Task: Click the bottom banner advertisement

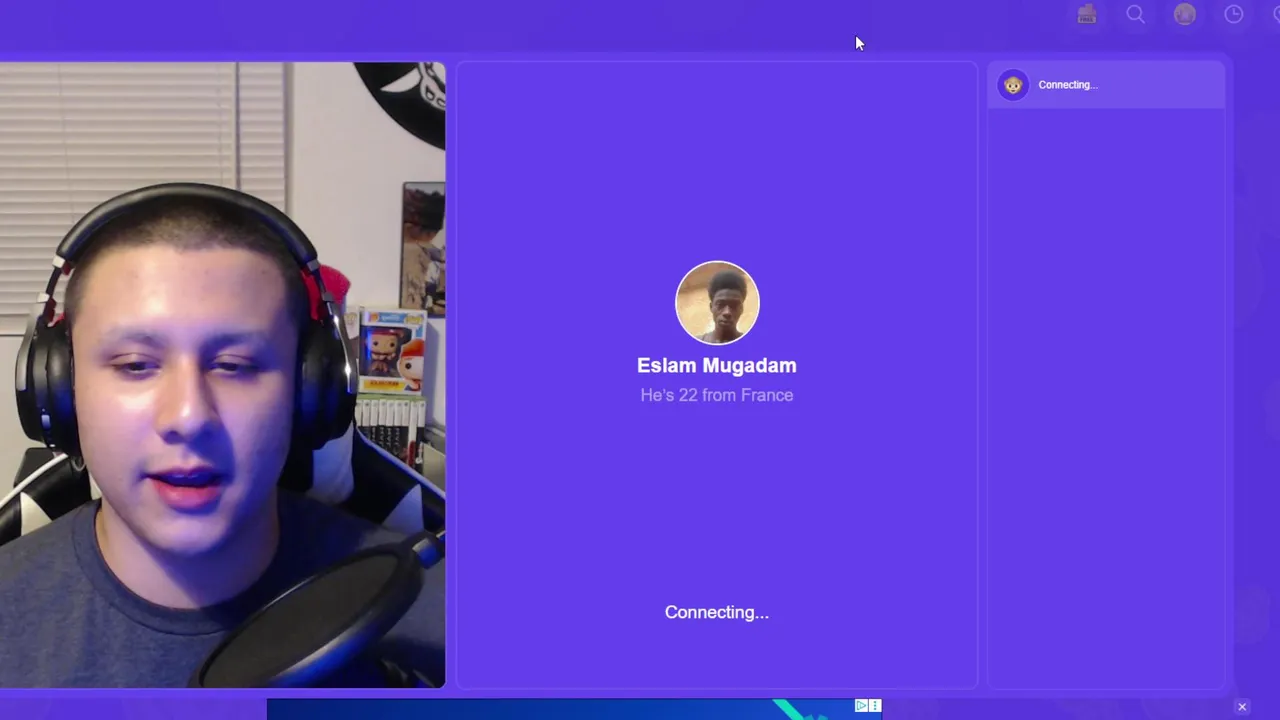Action: click(x=574, y=709)
